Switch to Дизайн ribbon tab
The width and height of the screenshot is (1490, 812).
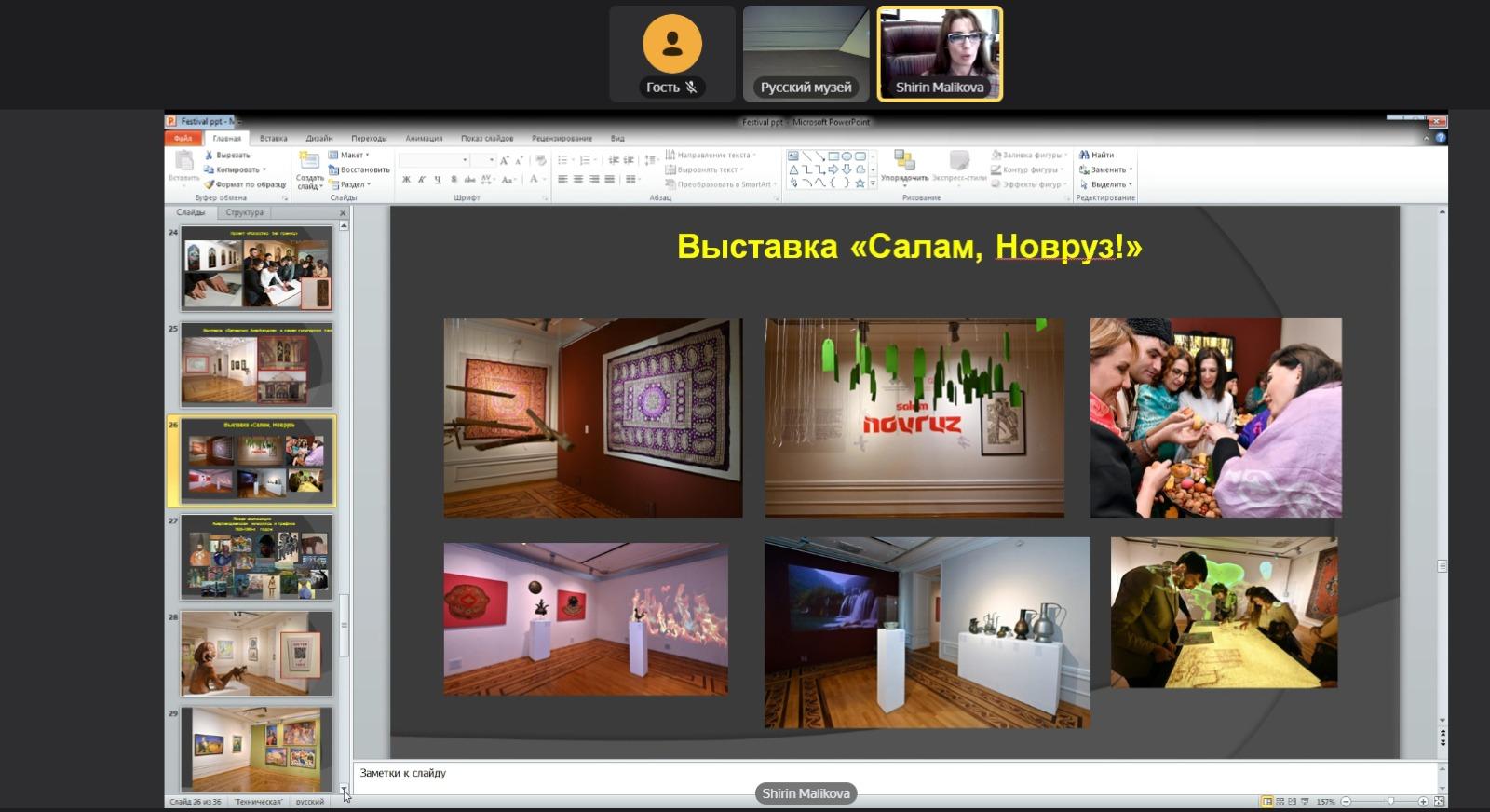click(319, 138)
